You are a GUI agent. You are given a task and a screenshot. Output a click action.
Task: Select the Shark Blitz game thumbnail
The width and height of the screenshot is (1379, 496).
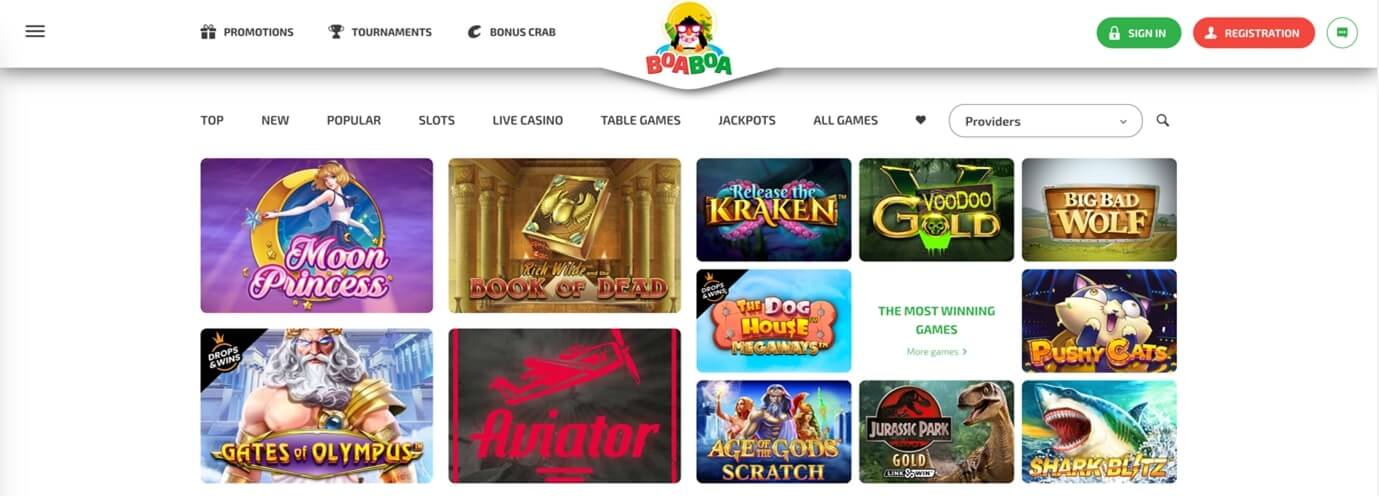point(1099,432)
